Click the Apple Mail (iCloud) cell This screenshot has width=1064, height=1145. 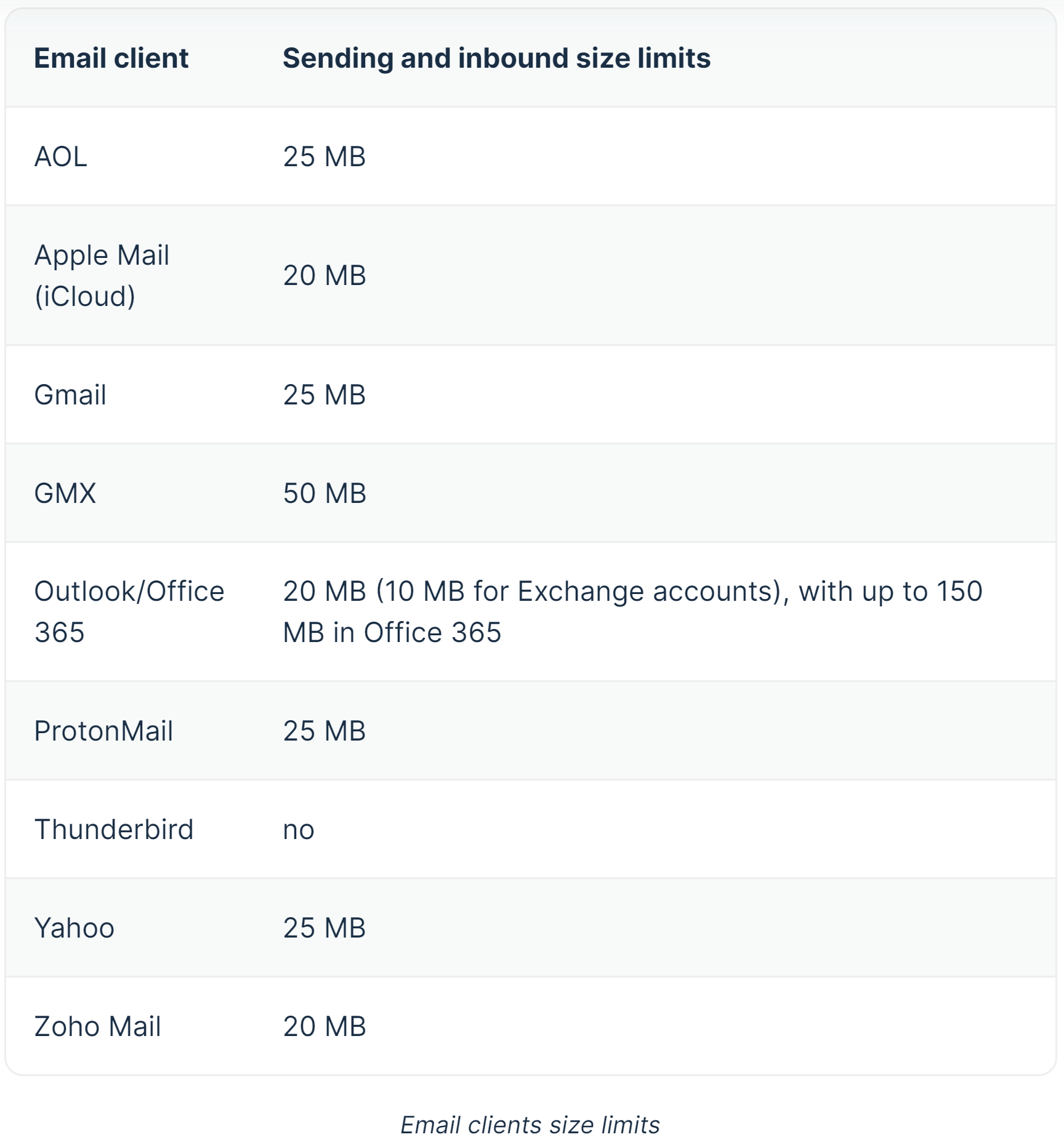tap(102, 275)
